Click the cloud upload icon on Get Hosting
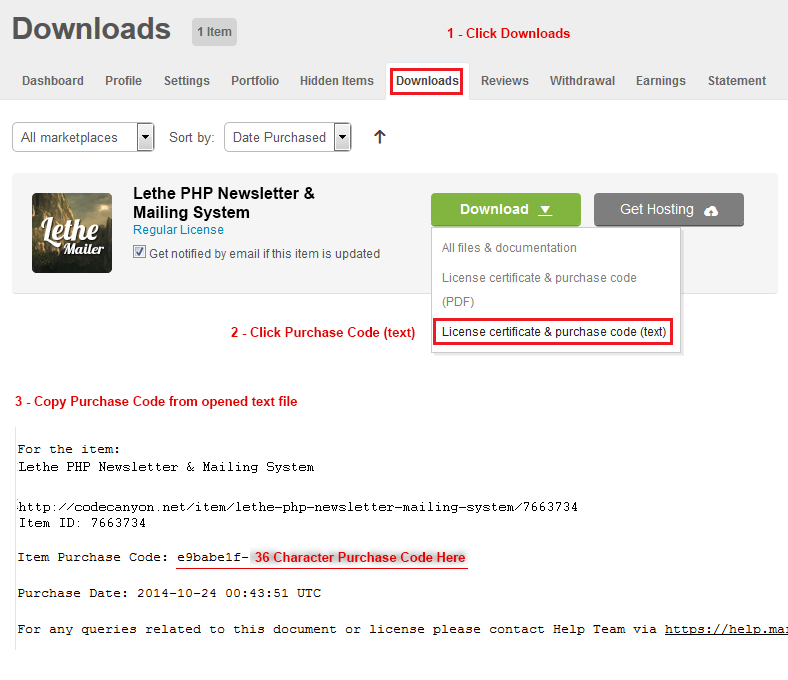This screenshot has height=680, width=788. [711, 211]
